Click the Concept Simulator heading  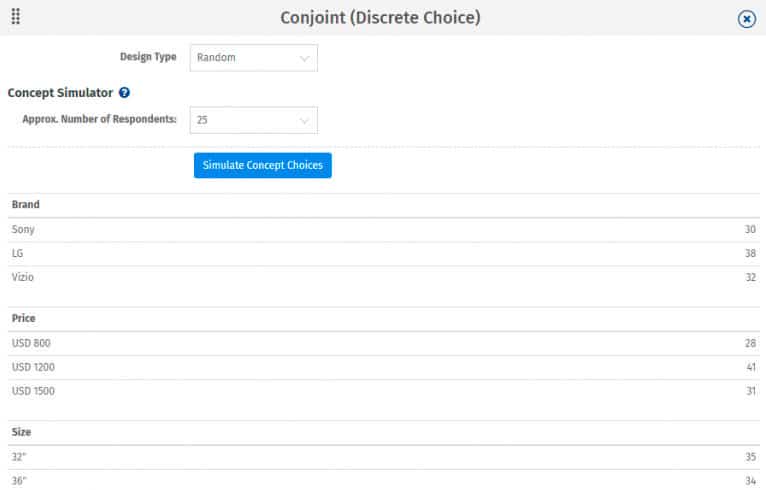pyautogui.click(x=60, y=92)
